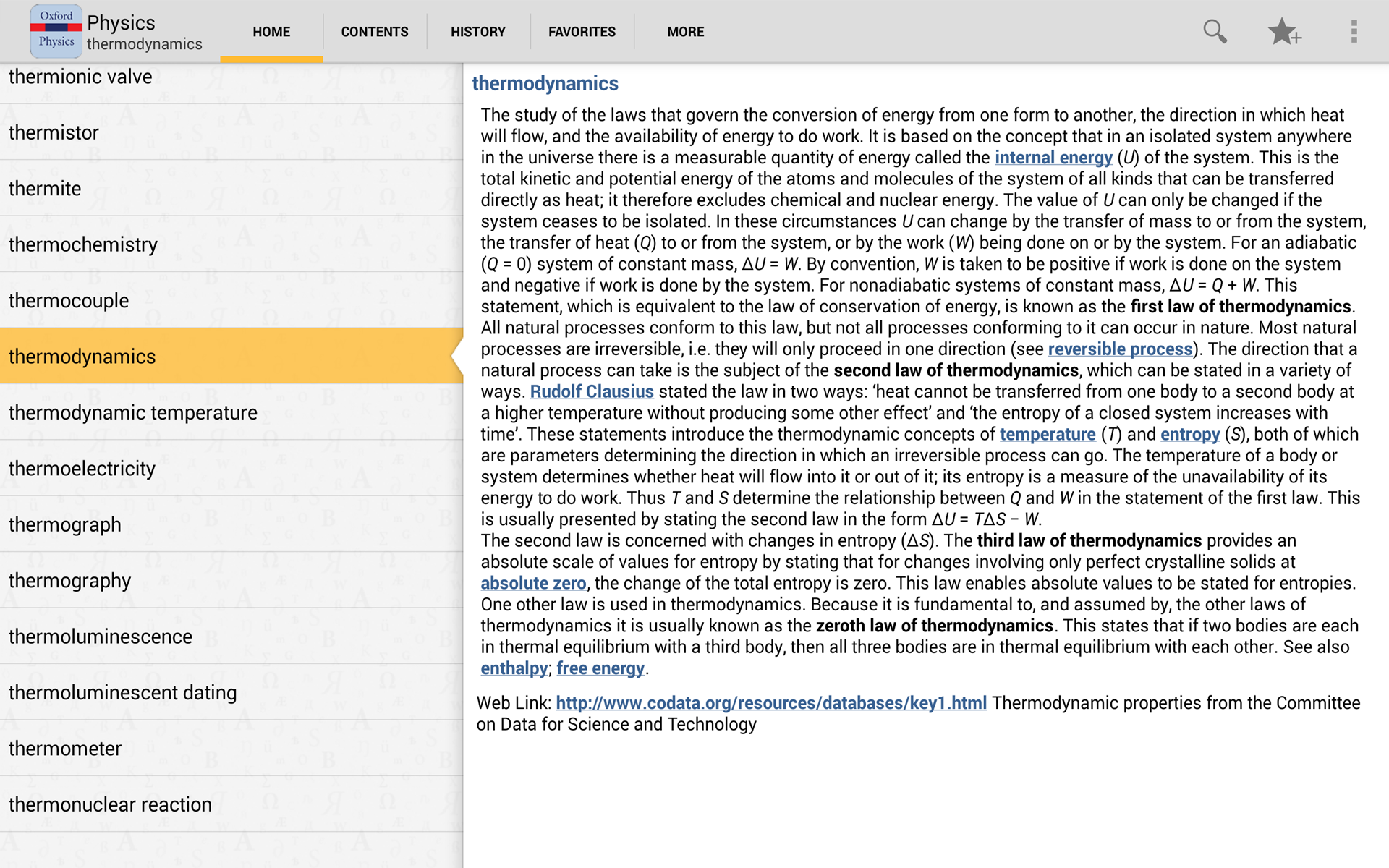
Task: Open the search icon
Action: [x=1215, y=31]
